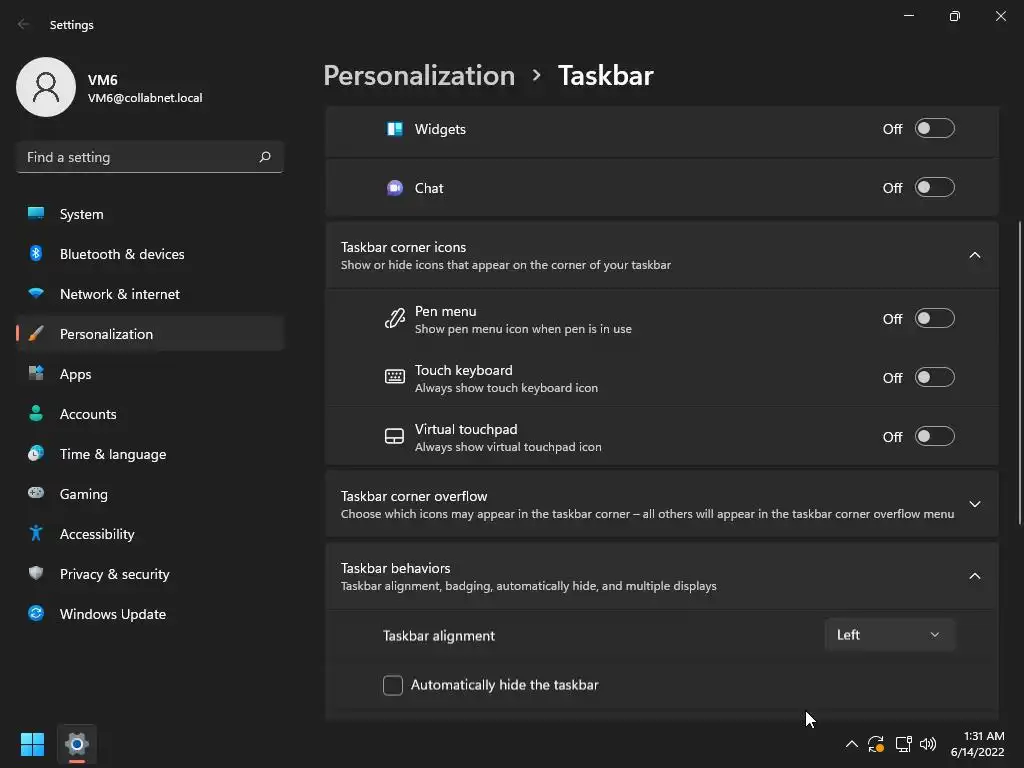The image size is (1024, 768).
Task: Check Automatically hide the taskbar
Action: (x=393, y=685)
